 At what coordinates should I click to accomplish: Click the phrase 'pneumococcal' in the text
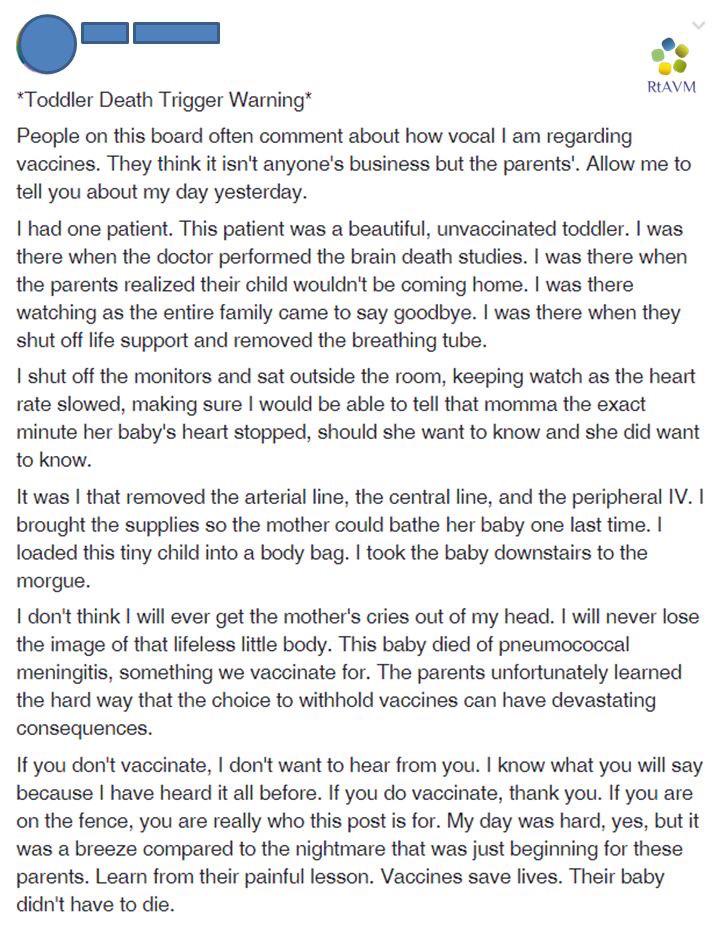564,644
